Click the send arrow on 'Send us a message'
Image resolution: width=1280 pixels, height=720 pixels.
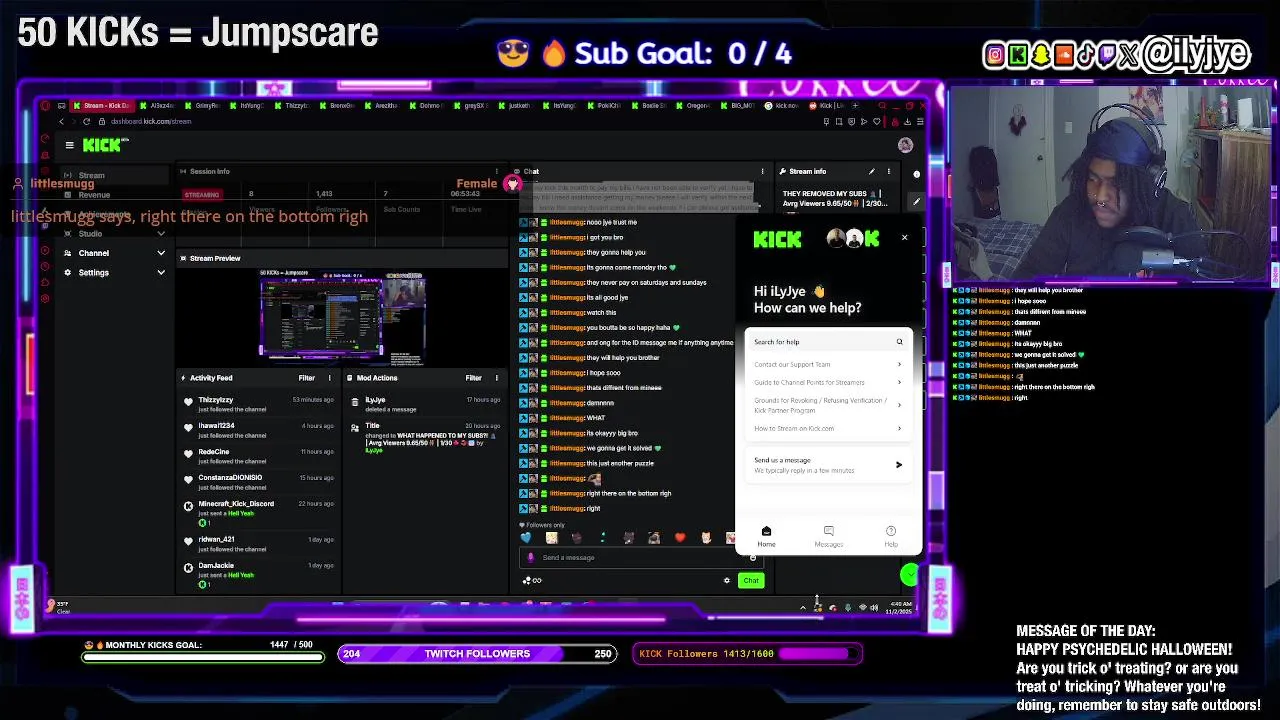click(898, 465)
